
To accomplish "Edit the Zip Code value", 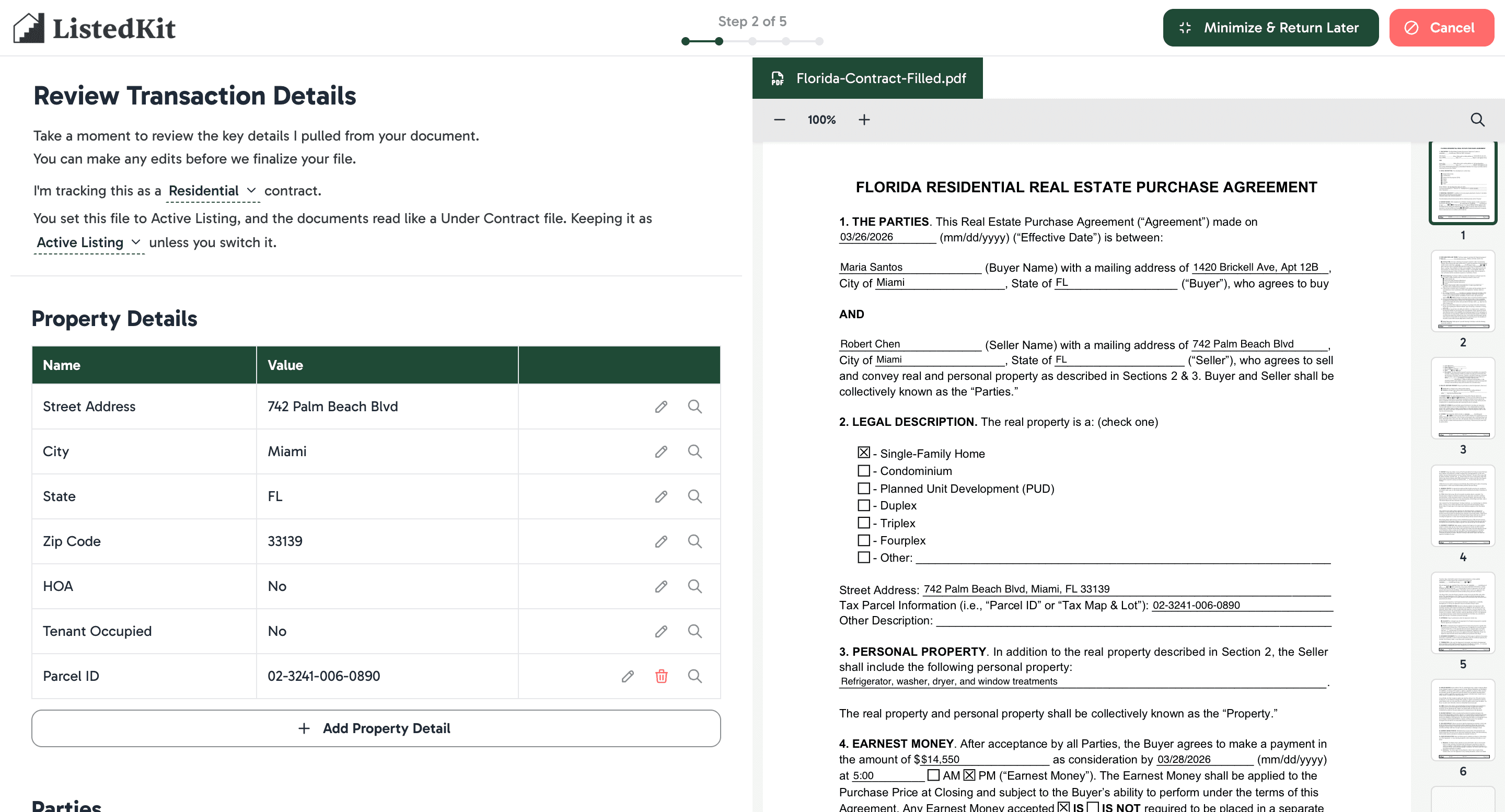I will point(661,541).
